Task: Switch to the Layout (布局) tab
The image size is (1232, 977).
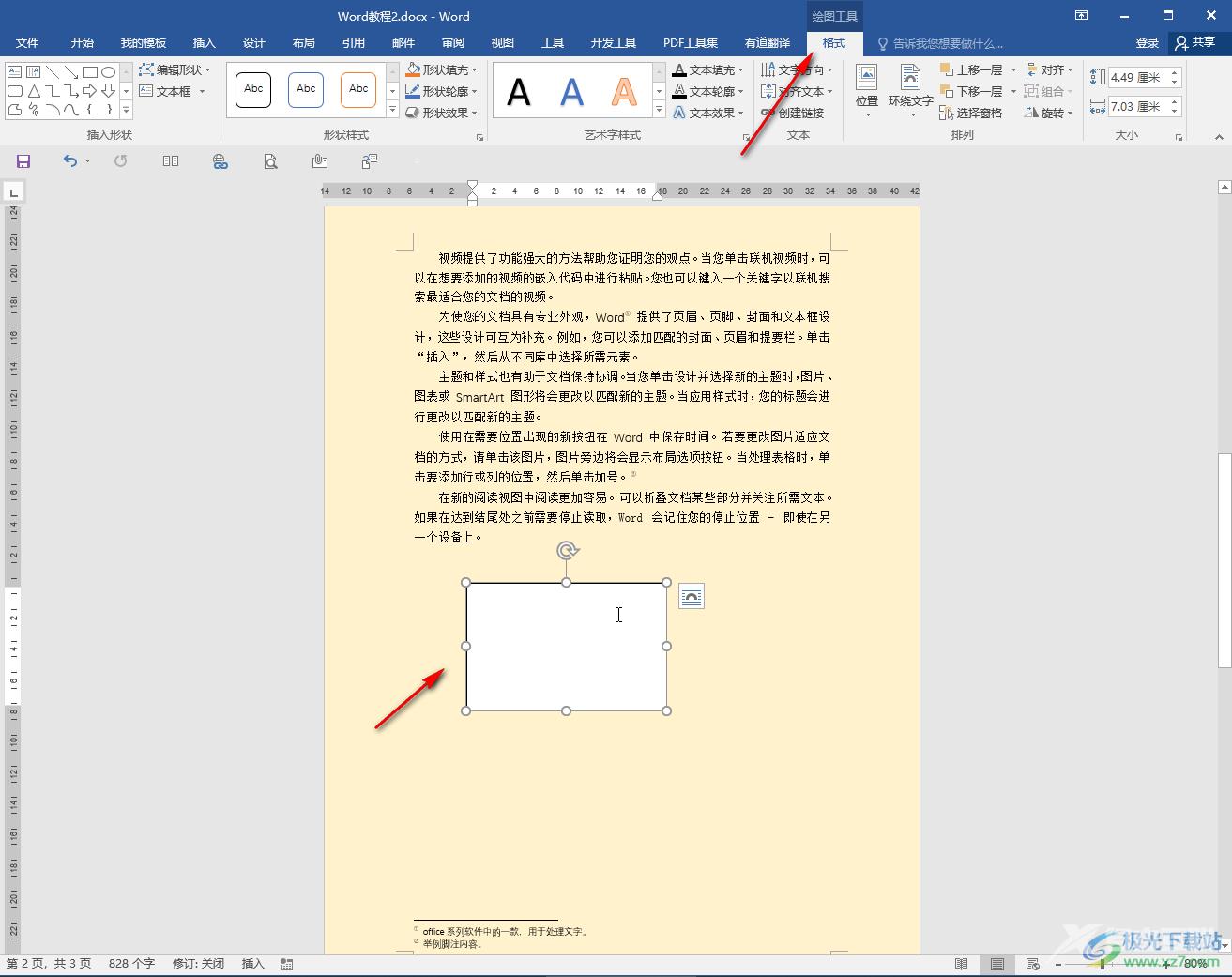Action: tap(303, 42)
